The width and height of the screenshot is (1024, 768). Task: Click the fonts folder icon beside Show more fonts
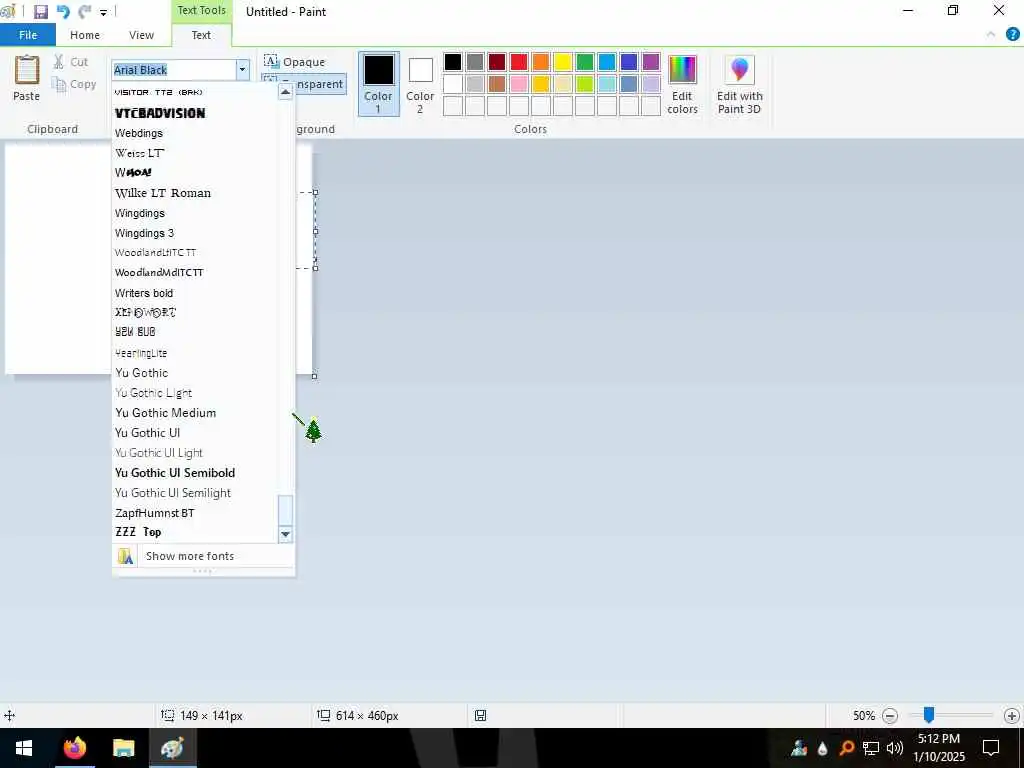tap(125, 556)
